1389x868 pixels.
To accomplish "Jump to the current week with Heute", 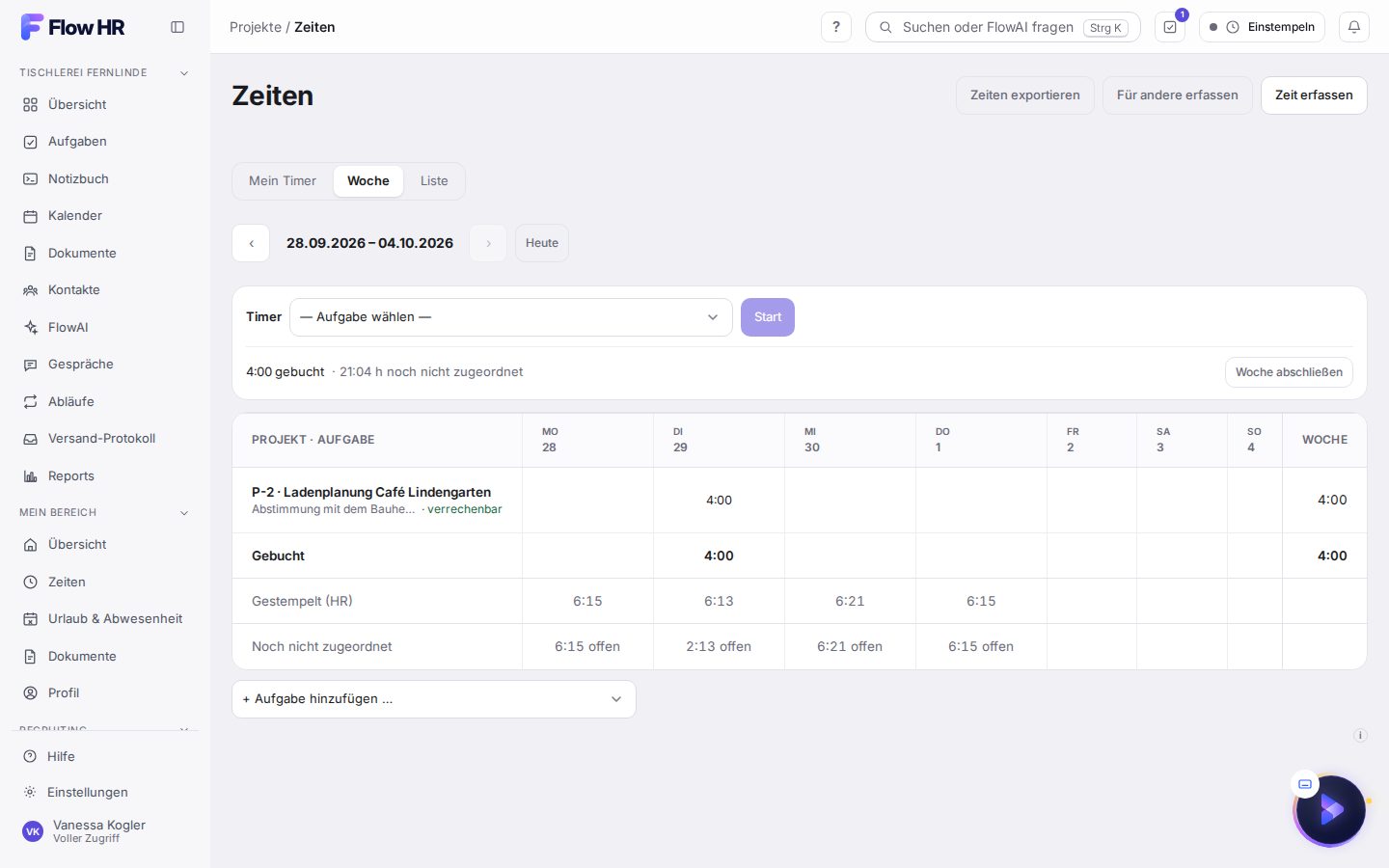I will 542,243.
